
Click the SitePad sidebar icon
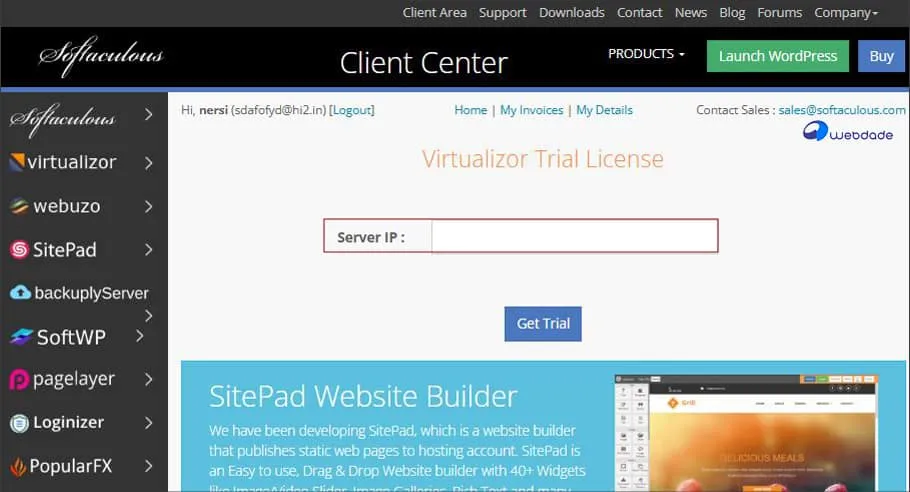19,250
